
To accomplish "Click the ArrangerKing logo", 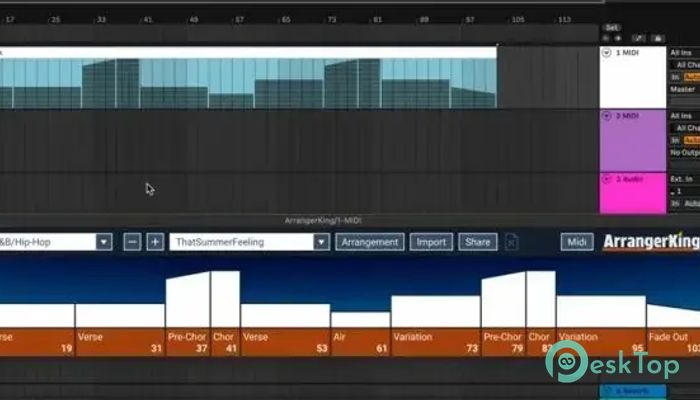I will click(x=648, y=242).
